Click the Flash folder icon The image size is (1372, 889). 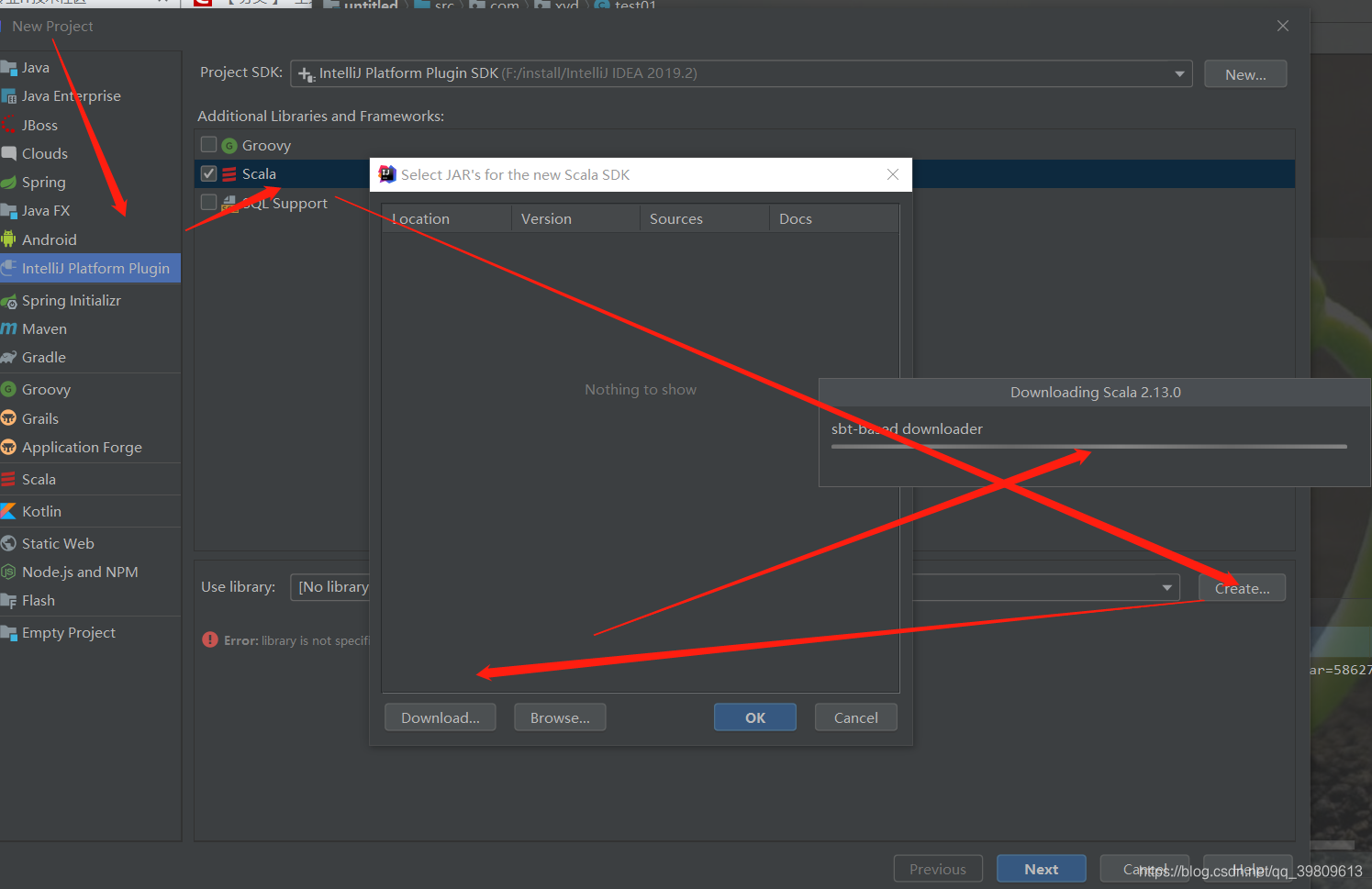[9, 601]
